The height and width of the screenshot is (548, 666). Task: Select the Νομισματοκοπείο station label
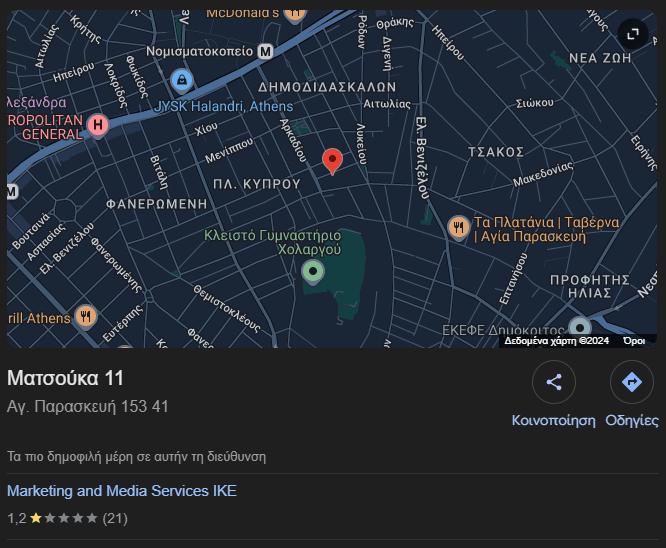[x=200, y=52]
